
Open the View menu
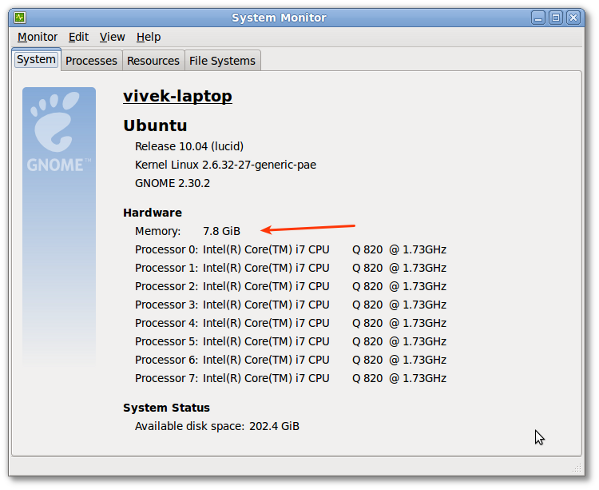pyautogui.click(x=112, y=37)
